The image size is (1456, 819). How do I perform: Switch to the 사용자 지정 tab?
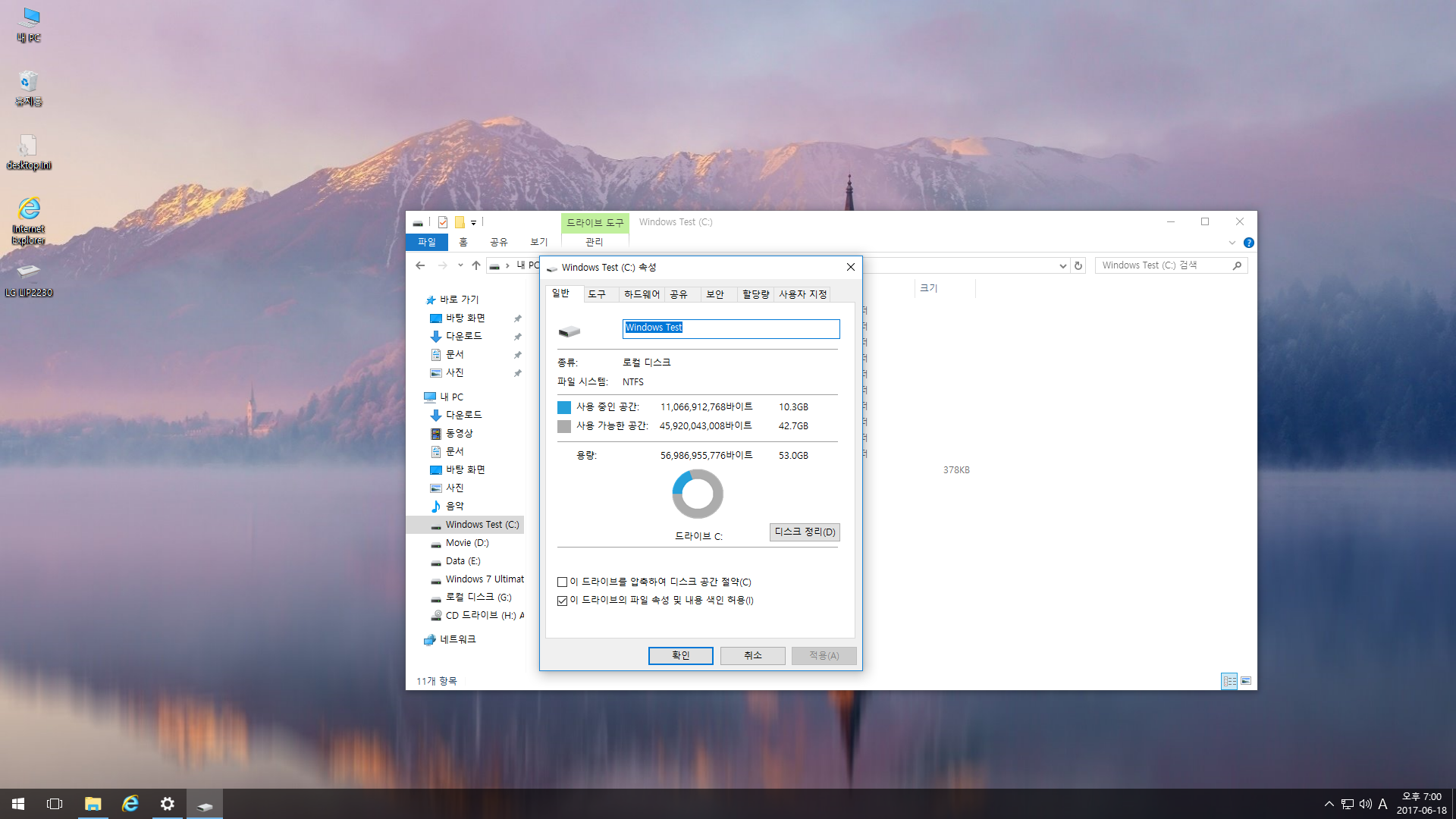pos(802,294)
